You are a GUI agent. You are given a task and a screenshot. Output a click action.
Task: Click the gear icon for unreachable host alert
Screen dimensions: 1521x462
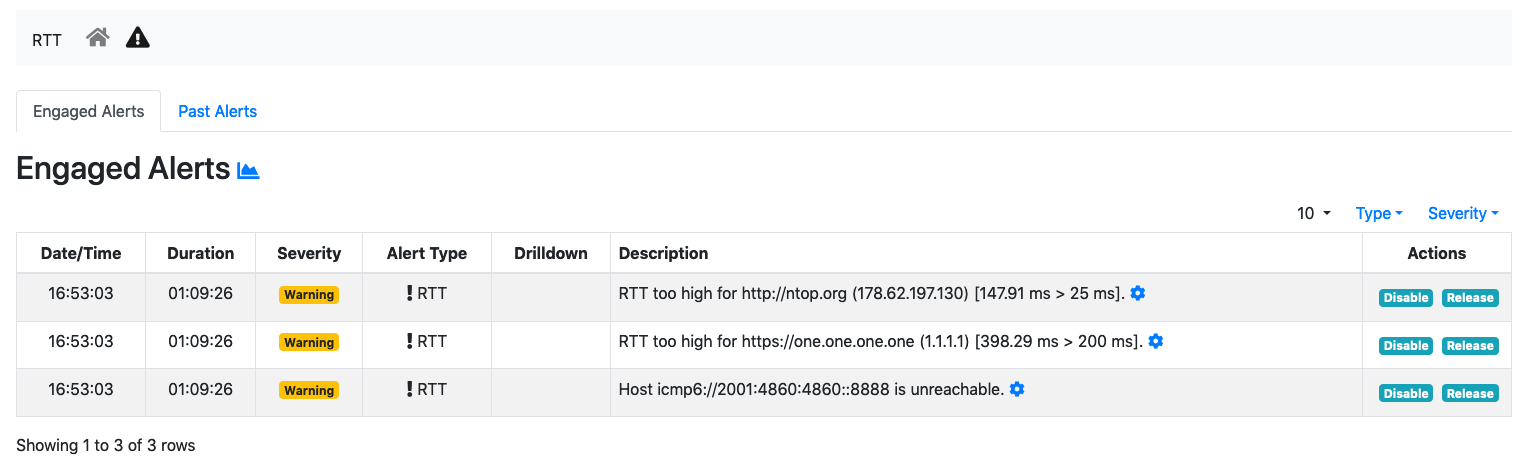1017,389
